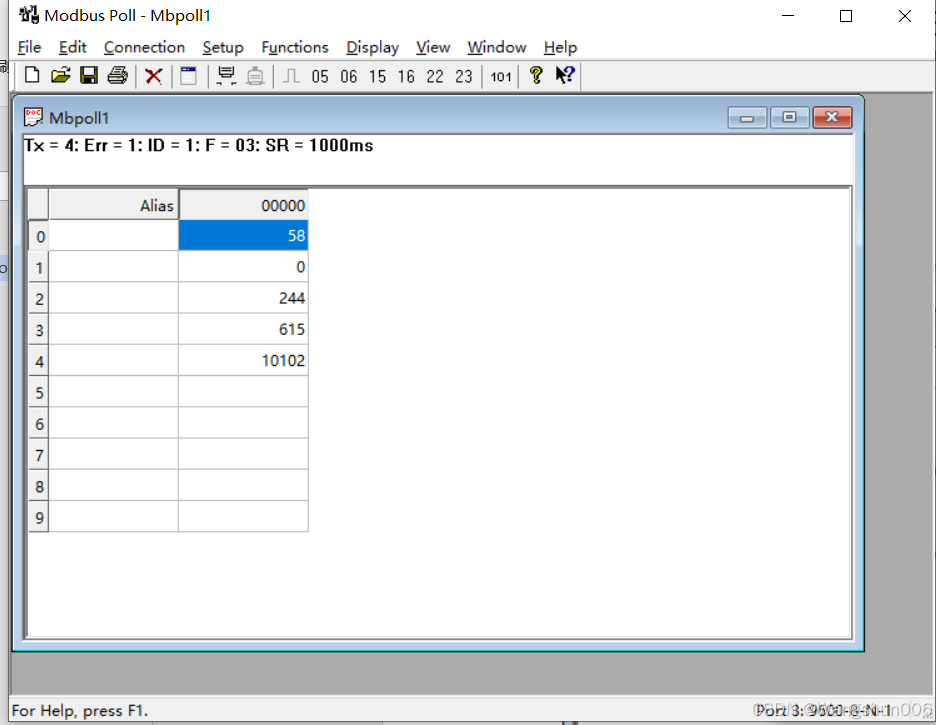Select the cell with value 10102
Screen dimensions: 936x725
(244, 360)
